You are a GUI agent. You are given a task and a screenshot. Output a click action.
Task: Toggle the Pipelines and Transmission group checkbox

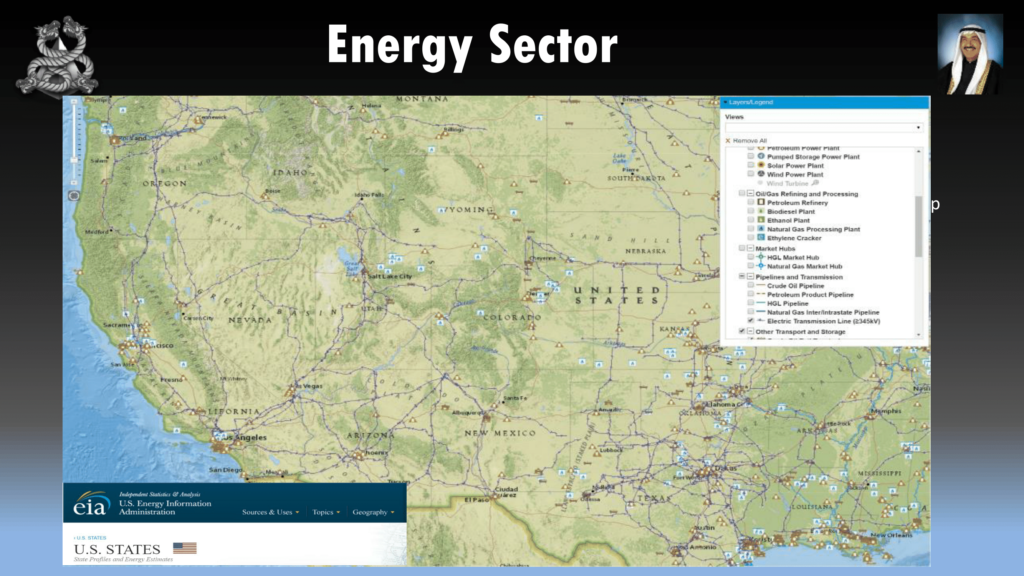pyautogui.click(x=742, y=277)
